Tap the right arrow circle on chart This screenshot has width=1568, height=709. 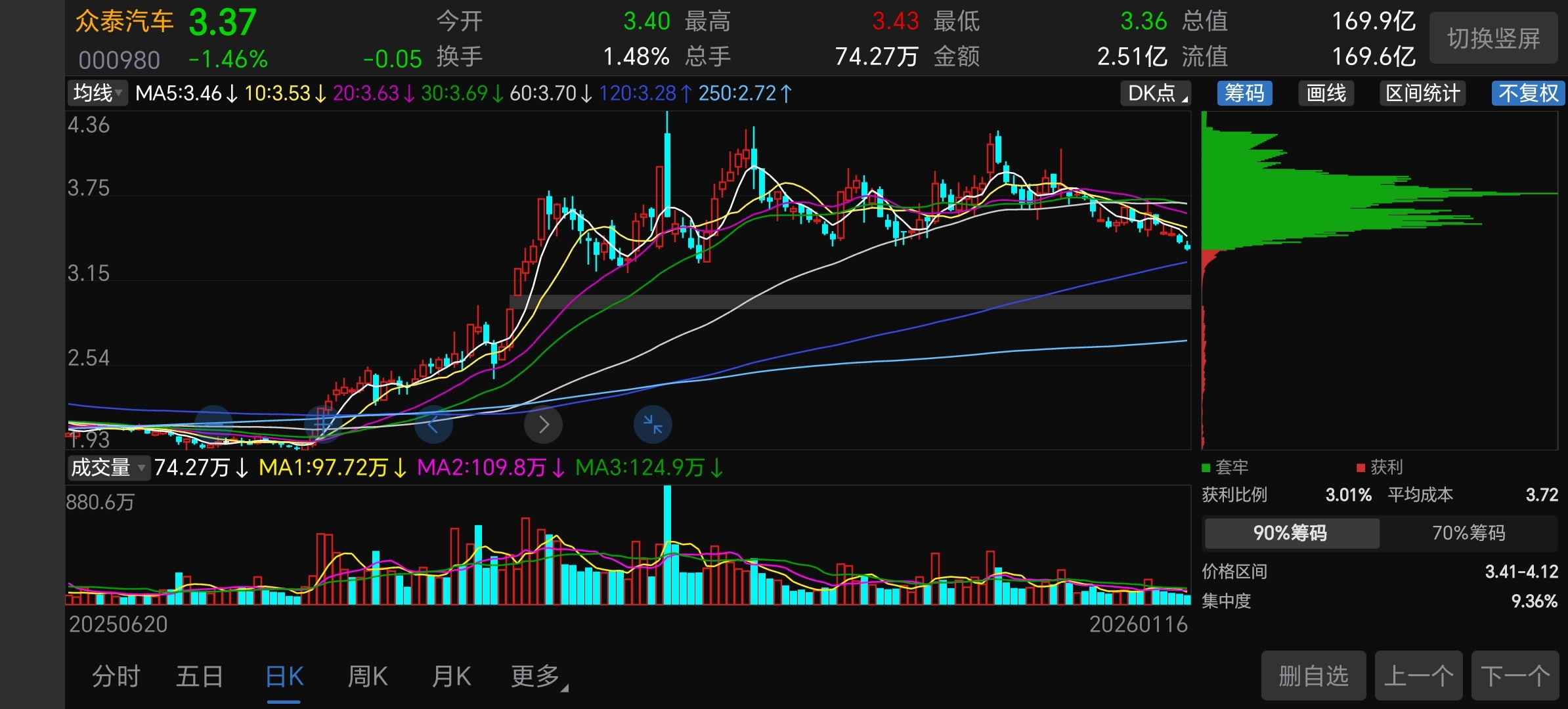pyautogui.click(x=543, y=425)
